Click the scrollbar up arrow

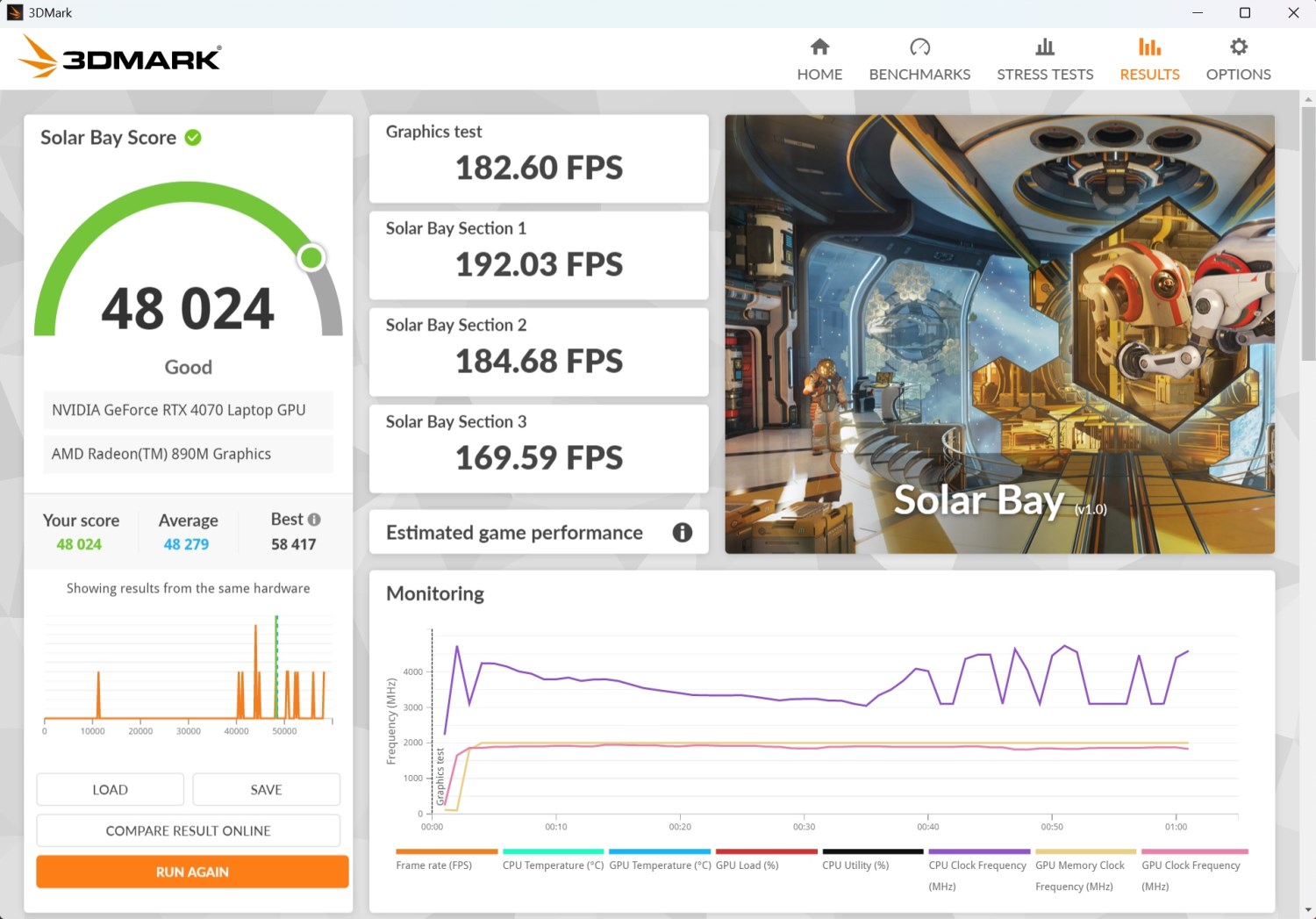pyautogui.click(x=1308, y=98)
